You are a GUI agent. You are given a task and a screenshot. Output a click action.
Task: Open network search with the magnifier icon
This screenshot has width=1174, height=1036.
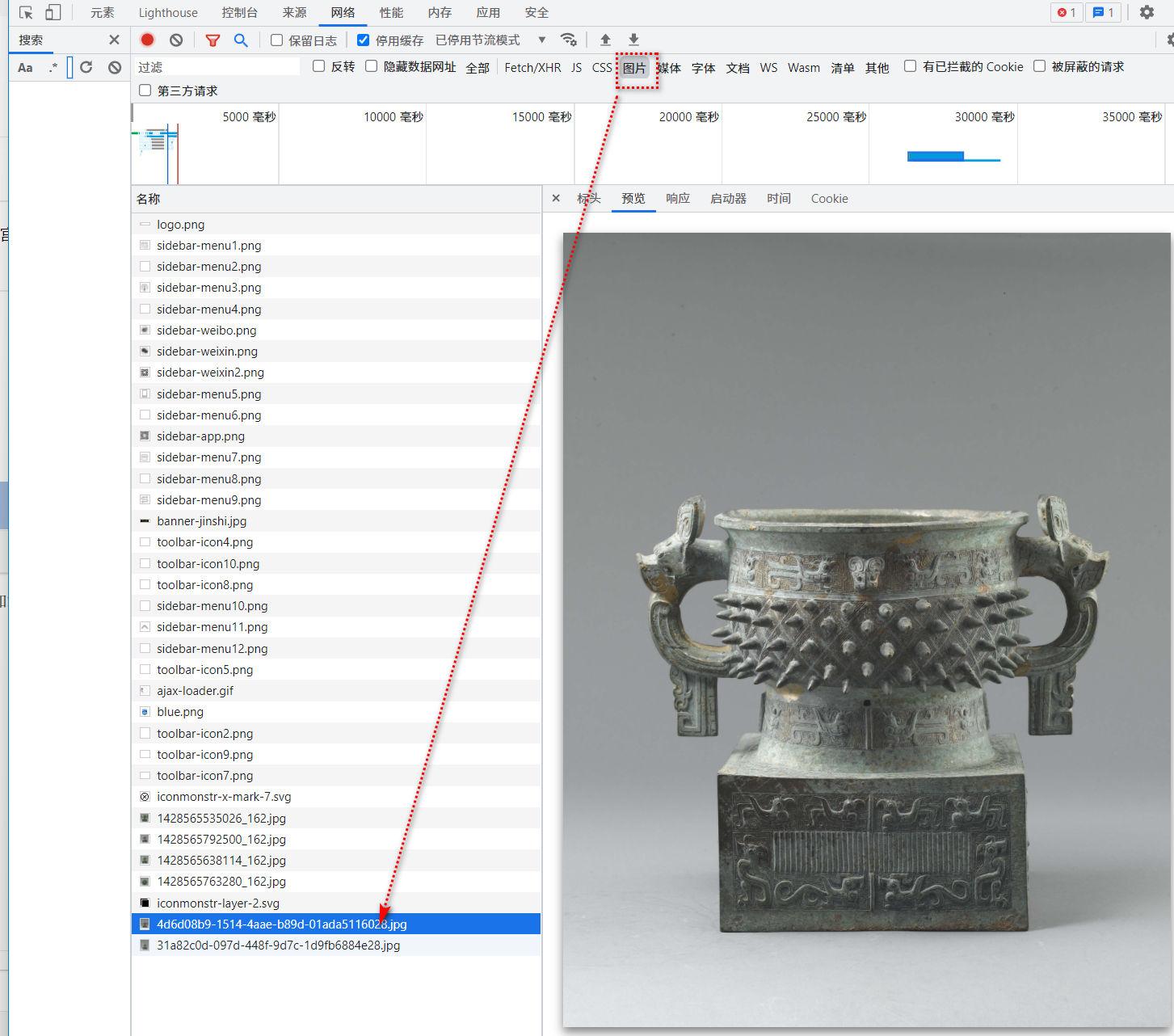(241, 40)
